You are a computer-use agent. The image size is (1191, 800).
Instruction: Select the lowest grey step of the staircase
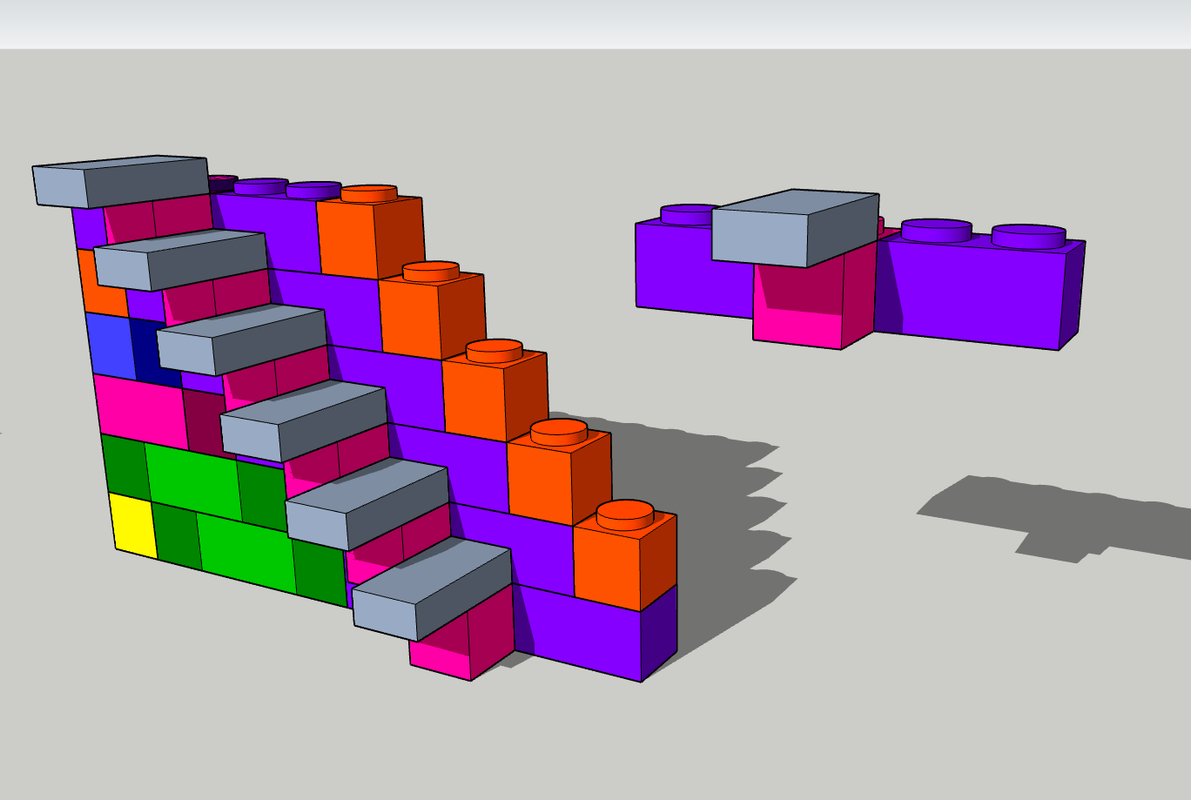(431, 589)
